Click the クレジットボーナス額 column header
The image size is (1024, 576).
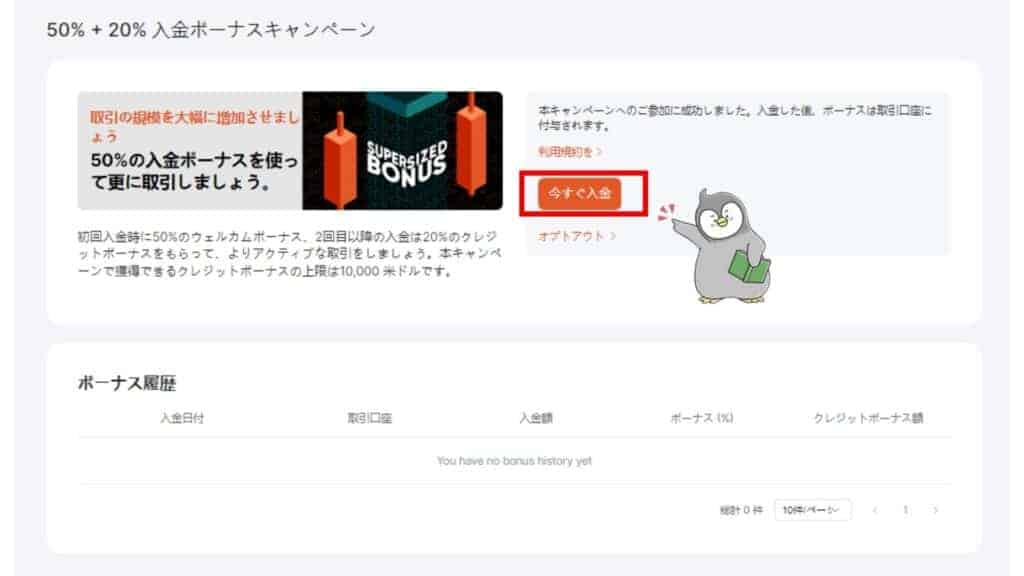click(x=868, y=418)
